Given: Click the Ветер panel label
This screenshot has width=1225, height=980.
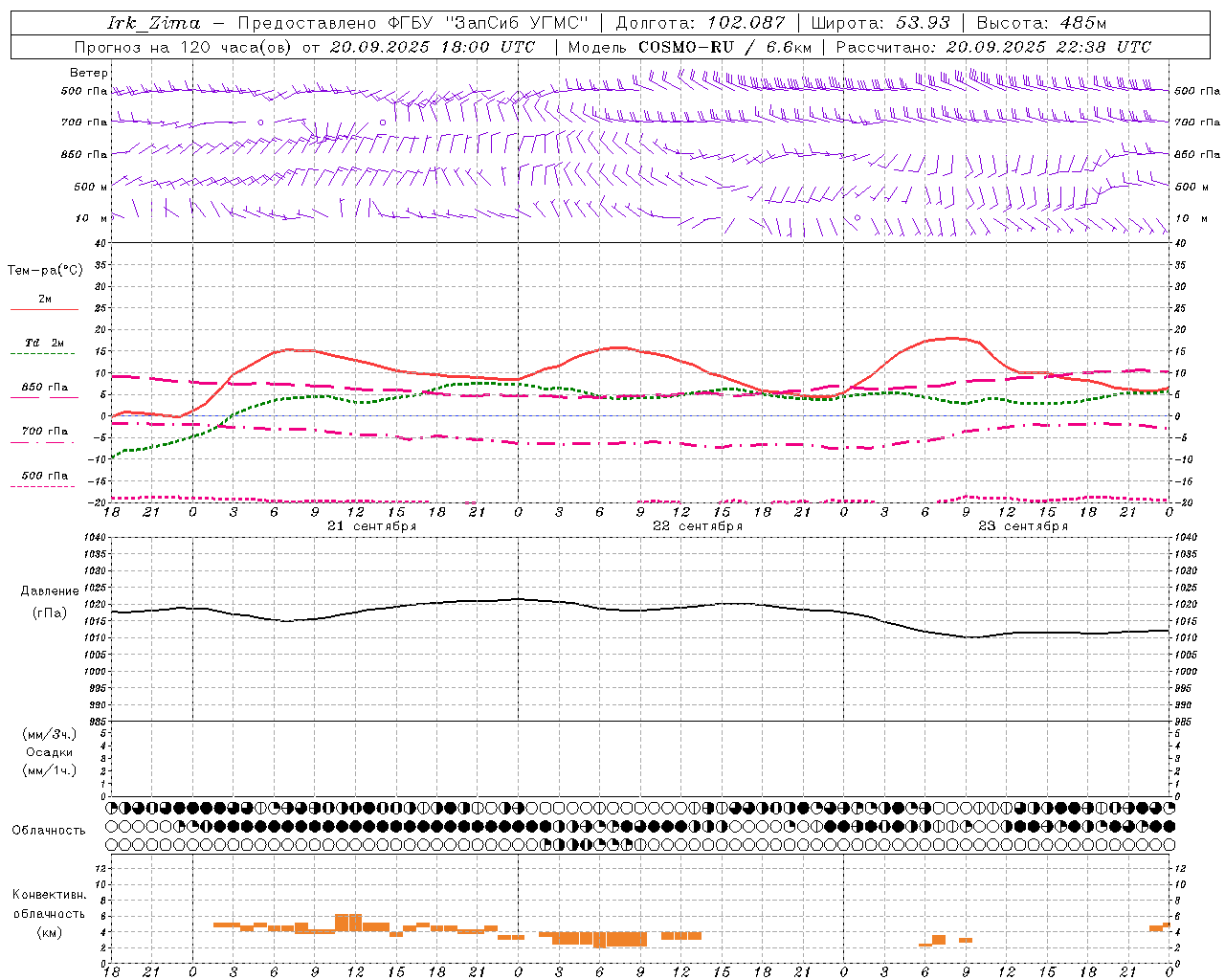Looking at the screenshot, I should coord(88,73).
